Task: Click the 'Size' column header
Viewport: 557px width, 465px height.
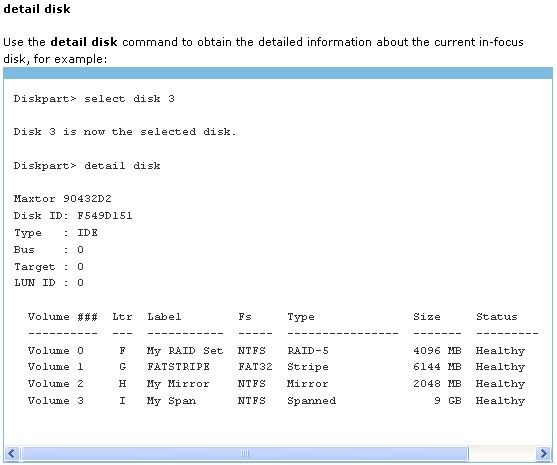Action: [427, 317]
